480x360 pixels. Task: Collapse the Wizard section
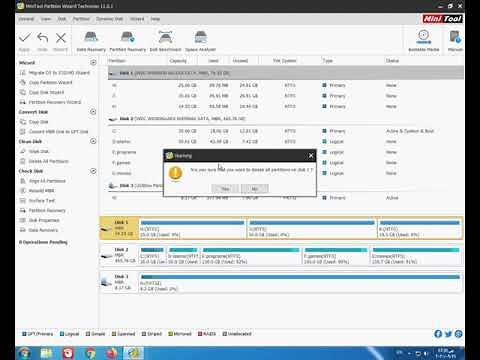click(x=93, y=63)
